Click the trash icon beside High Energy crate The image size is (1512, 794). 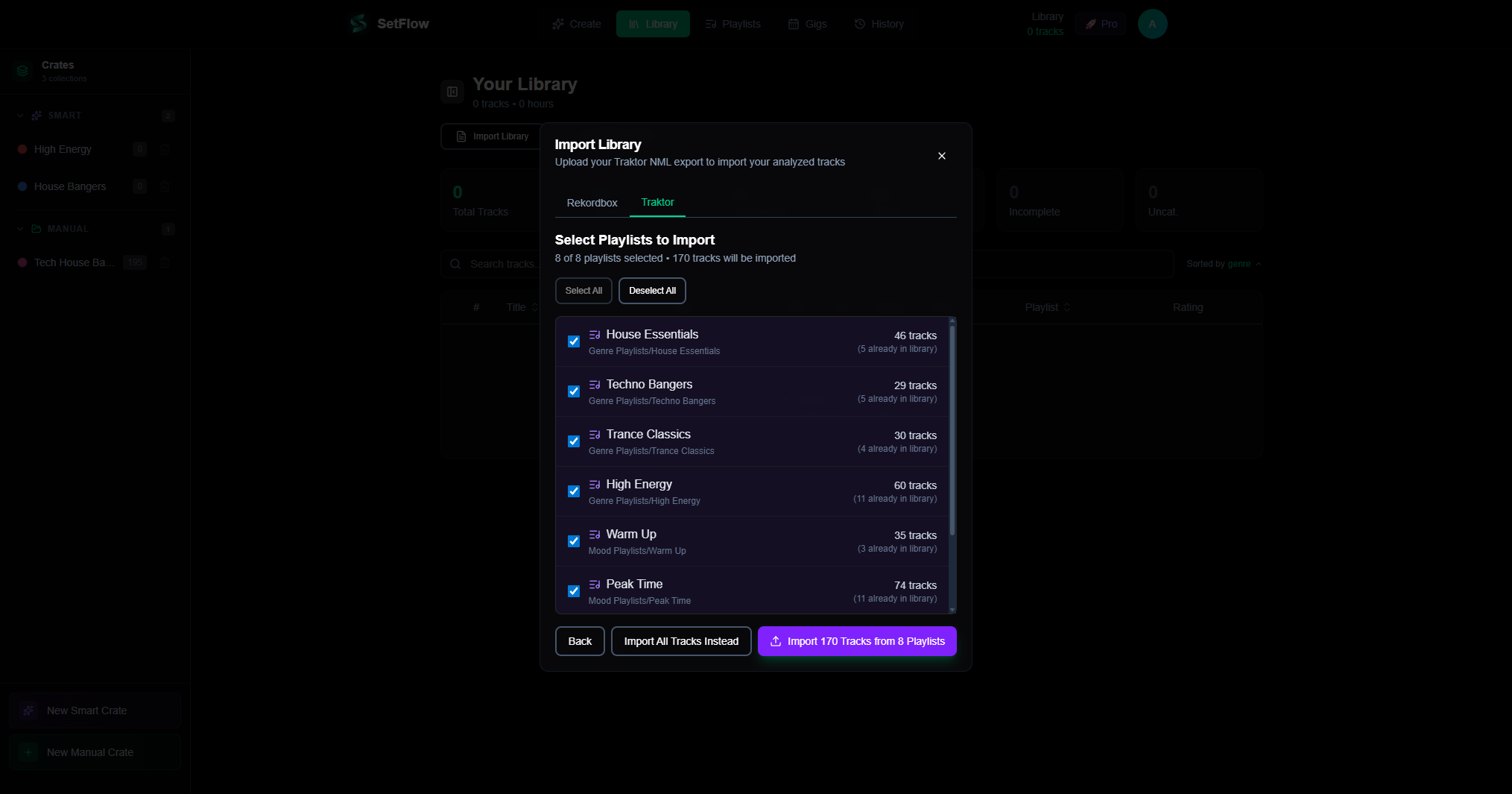pos(164,149)
